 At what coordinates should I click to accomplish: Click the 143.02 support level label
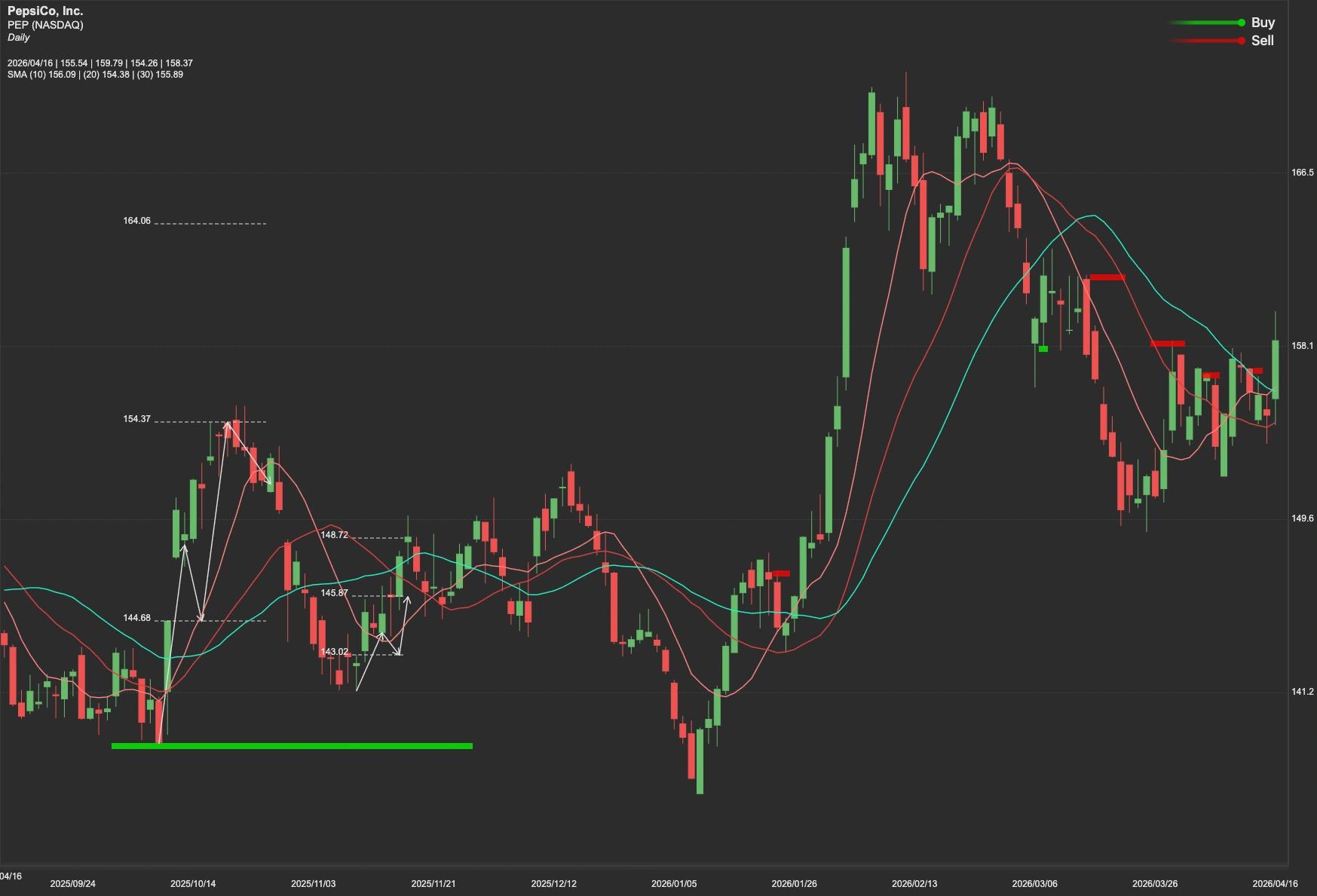click(334, 650)
